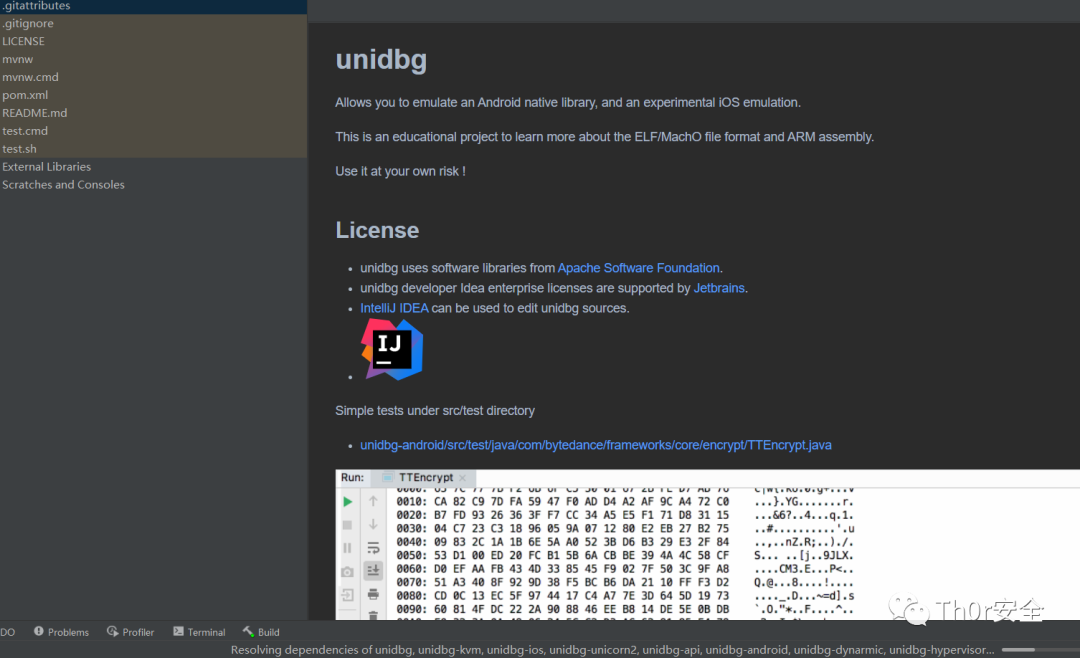The image size is (1080, 658).
Task: Click the unidbg heading text
Action: point(382,60)
